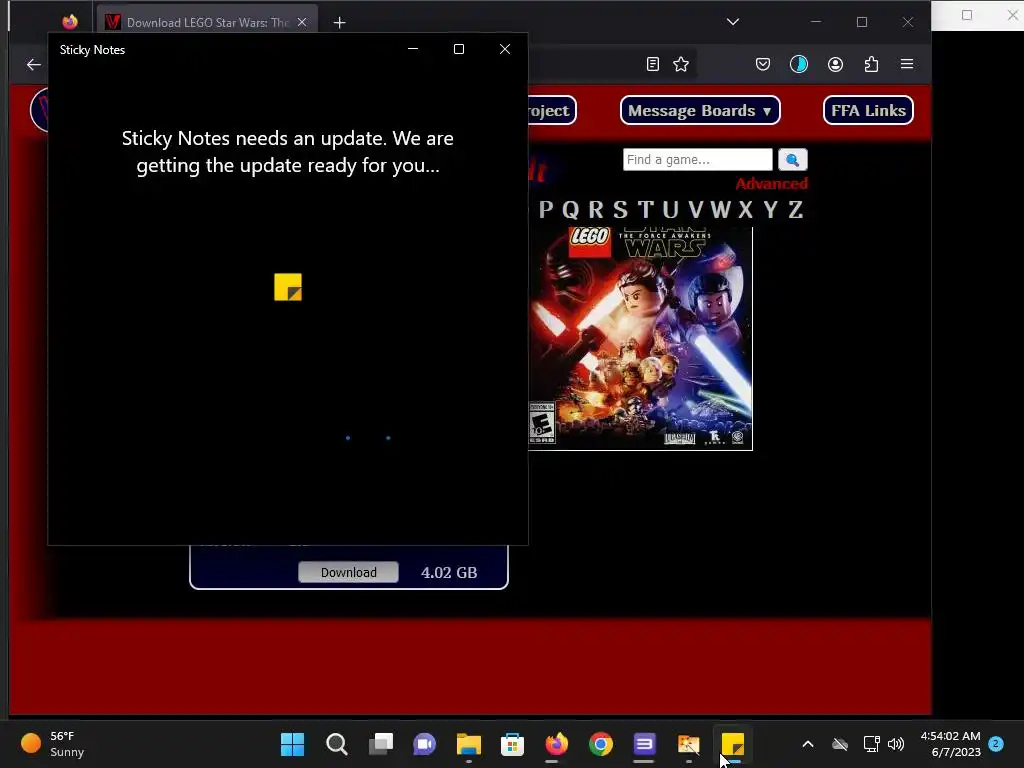Click the Sticky Notes taskbar icon
This screenshot has height=768, width=1024.
[732, 744]
